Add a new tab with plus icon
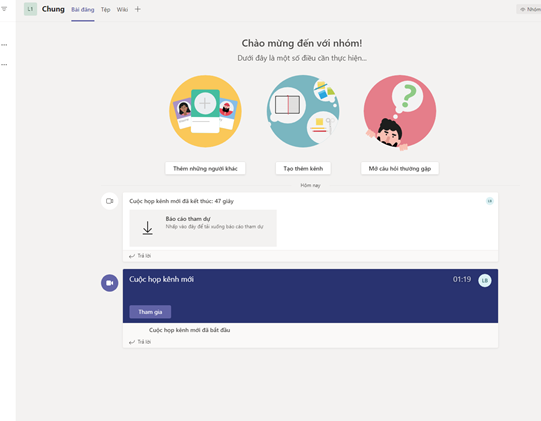 (138, 9)
